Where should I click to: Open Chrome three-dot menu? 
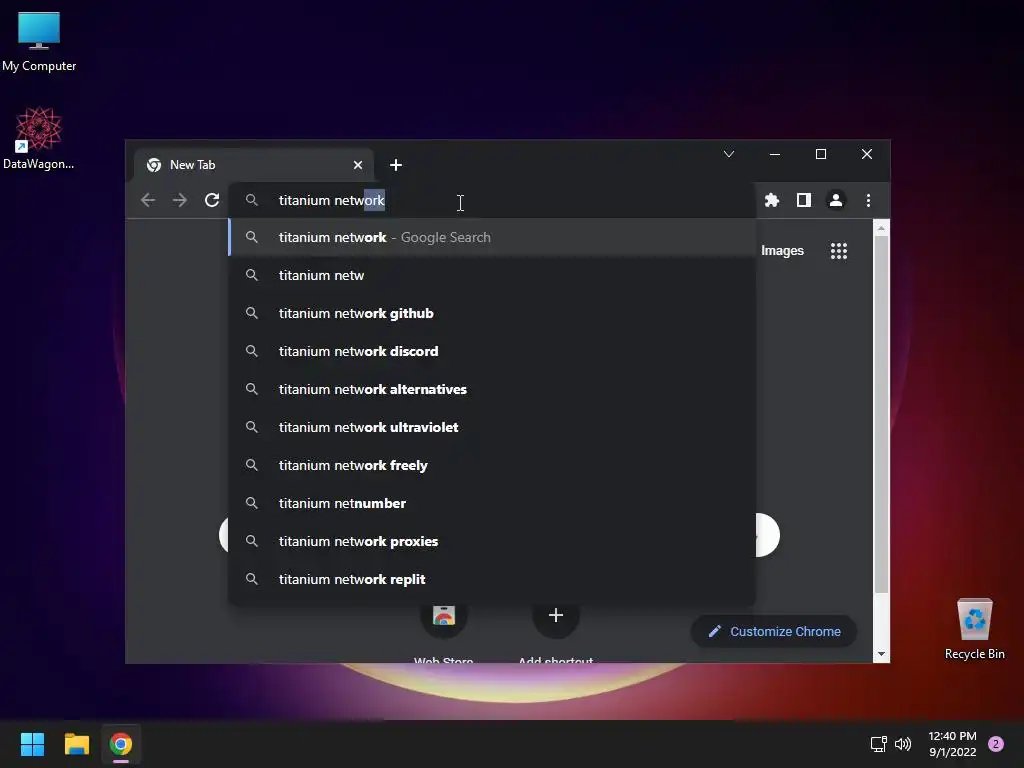[868, 200]
